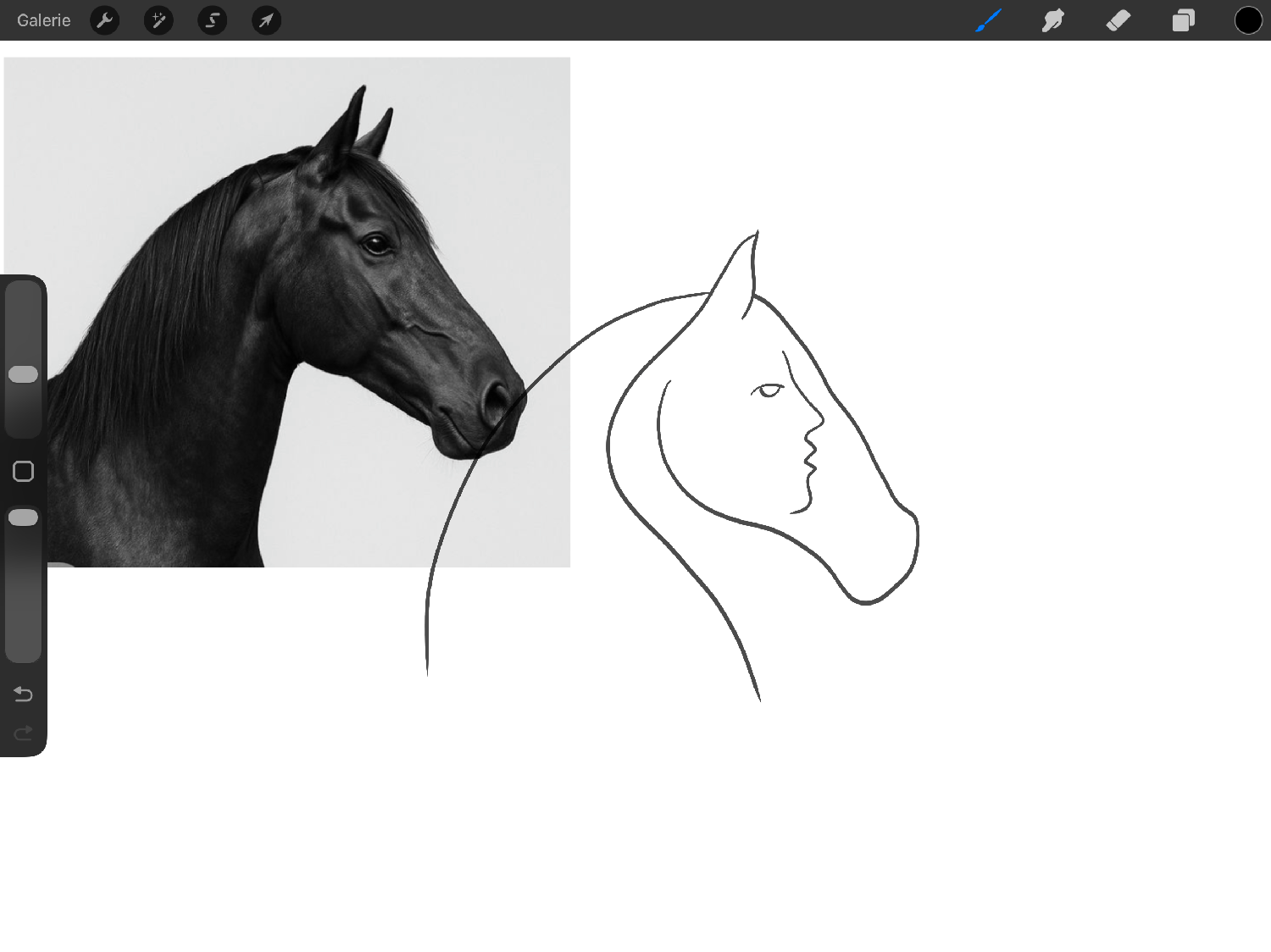The image size is (1271, 952).
Task: Select the Smudge finger tool
Action: click(x=1053, y=20)
